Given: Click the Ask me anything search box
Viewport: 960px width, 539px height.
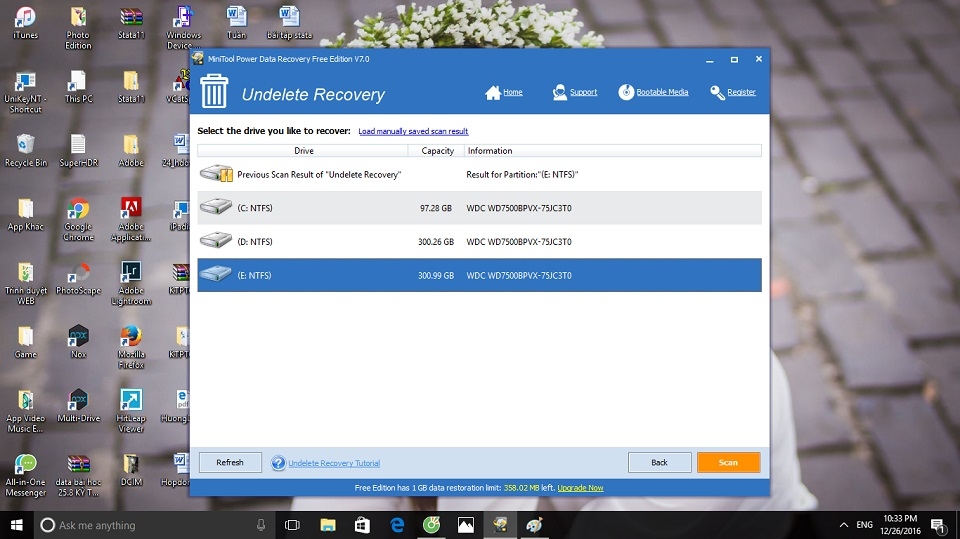Looking at the screenshot, I should (154, 525).
